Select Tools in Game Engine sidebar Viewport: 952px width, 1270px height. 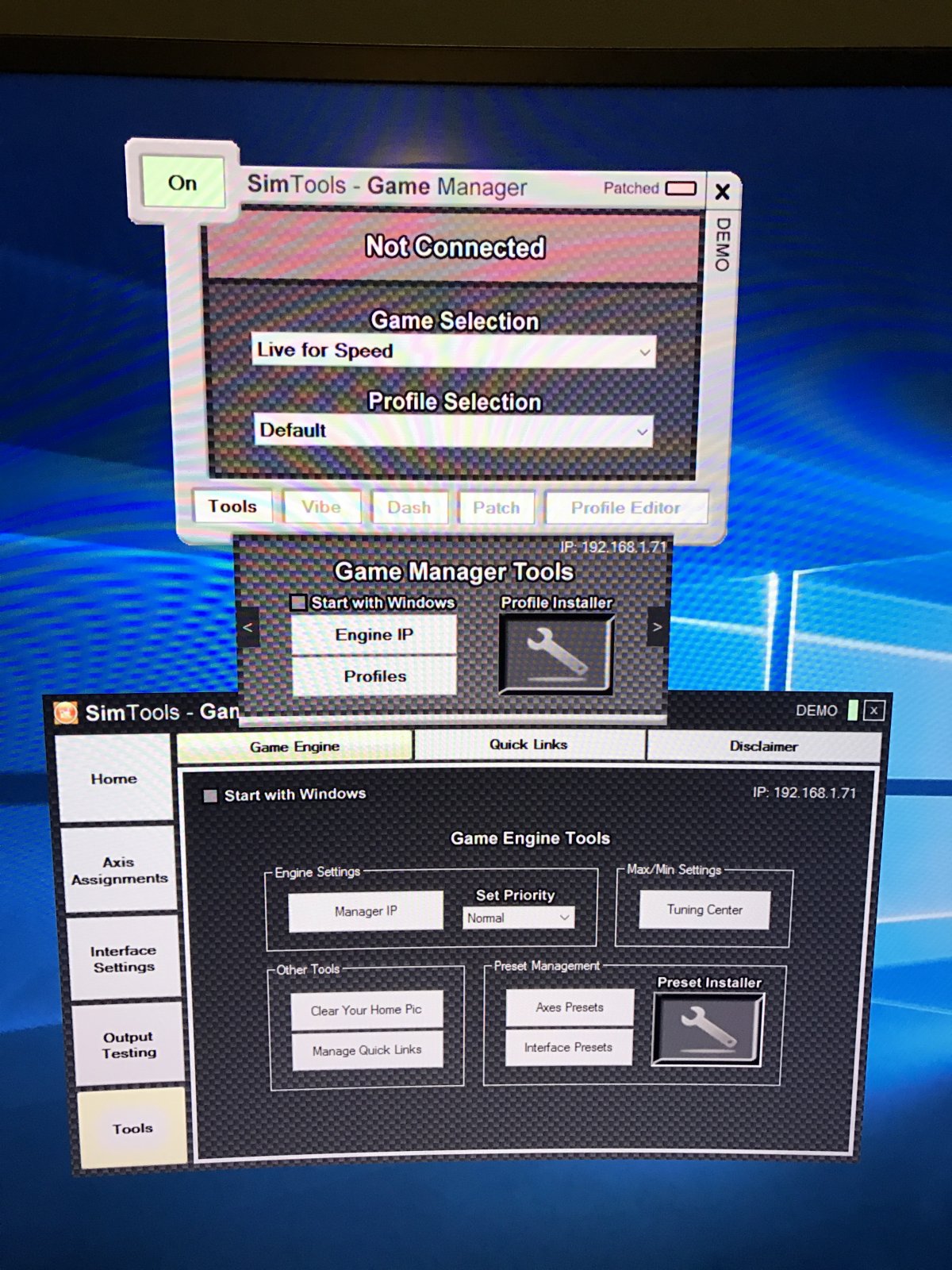132,1129
